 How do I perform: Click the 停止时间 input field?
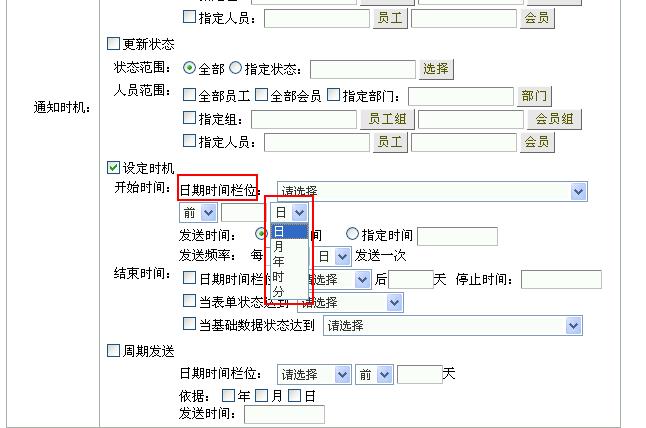coord(561,279)
